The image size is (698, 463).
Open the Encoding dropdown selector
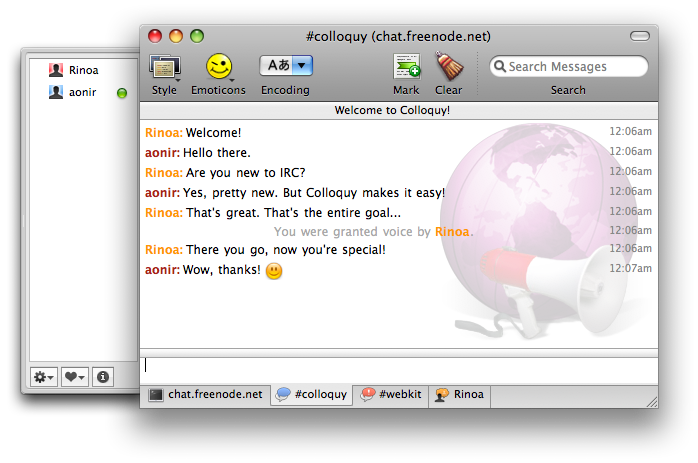[x=286, y=65]
